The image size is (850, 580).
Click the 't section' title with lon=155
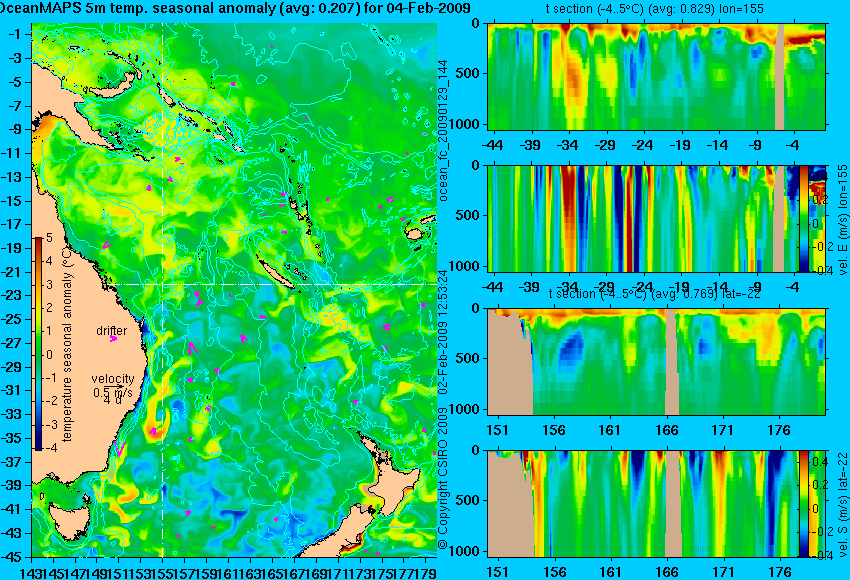pyautogui.click(x=655, y=9)
